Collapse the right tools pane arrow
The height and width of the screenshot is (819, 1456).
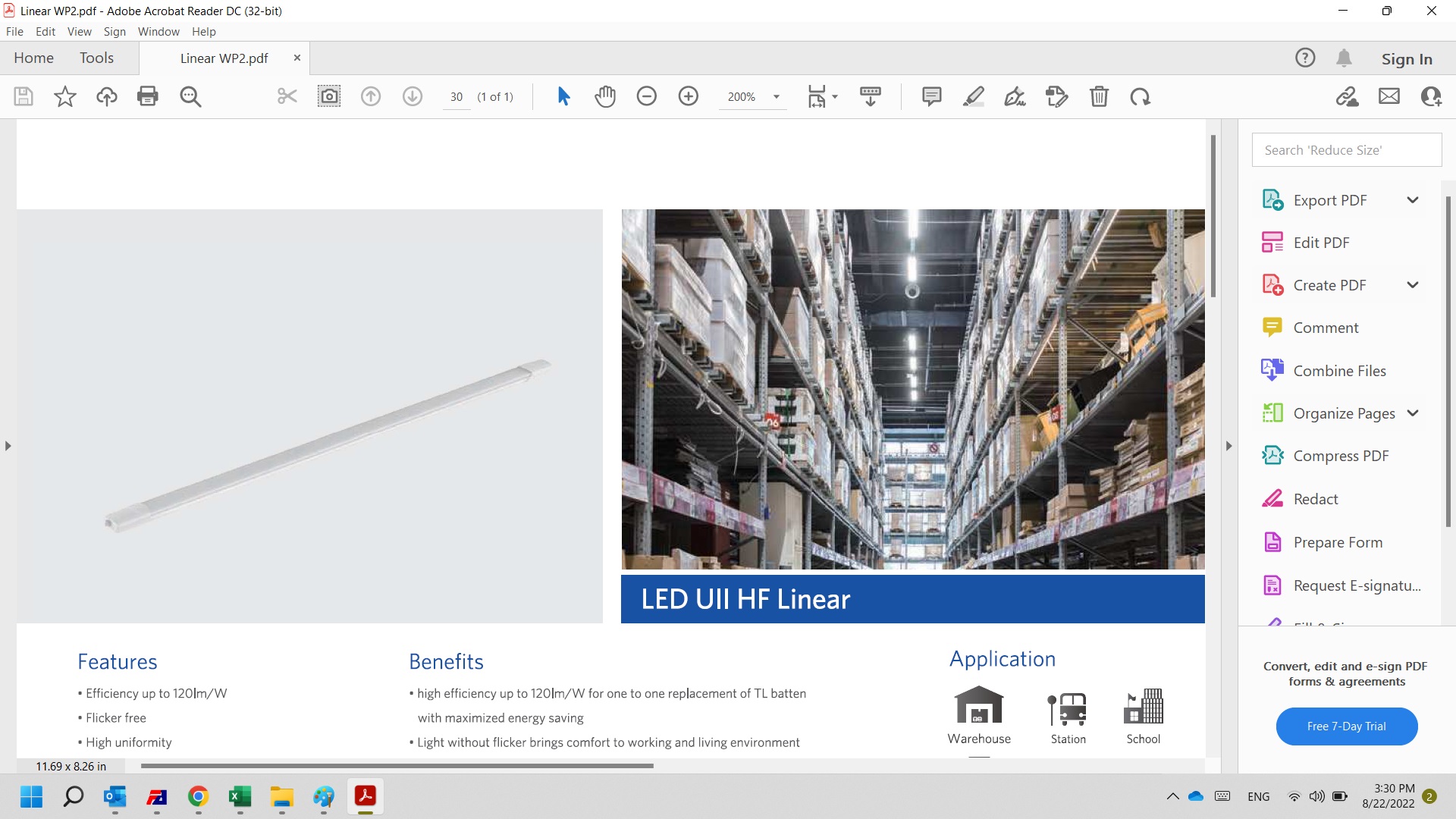point(1229,446)
